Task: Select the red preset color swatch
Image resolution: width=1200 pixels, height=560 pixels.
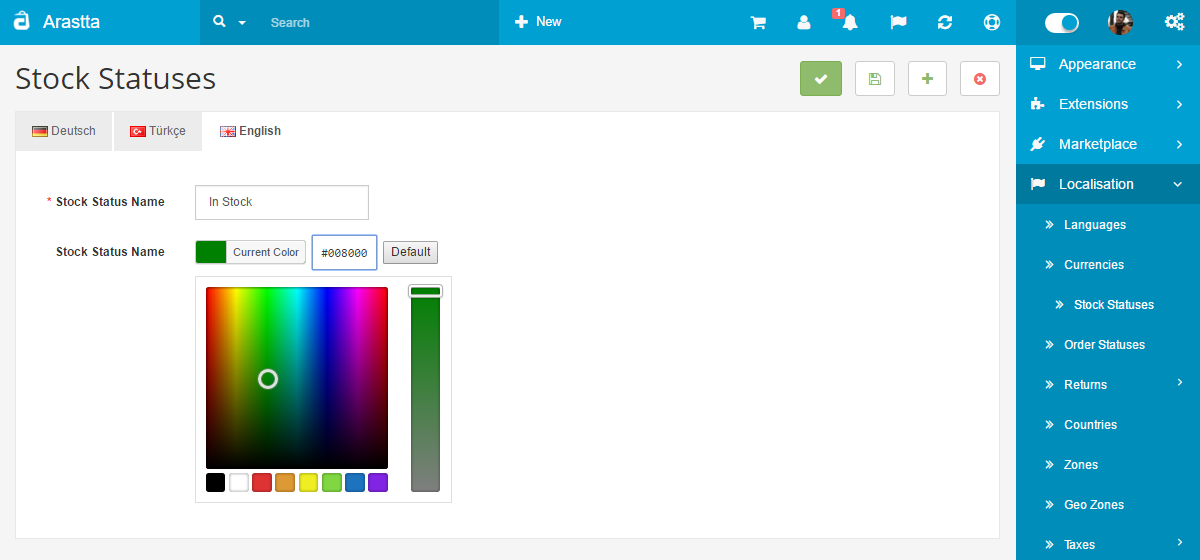Action: pos(262,483)
